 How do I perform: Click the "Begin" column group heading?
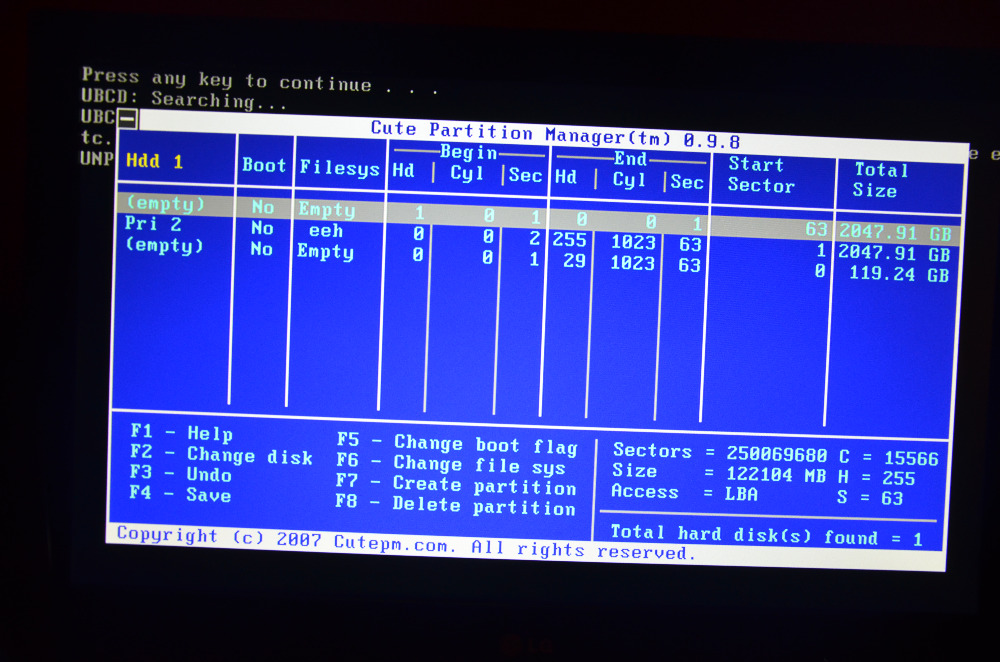[x=469, y=152]
